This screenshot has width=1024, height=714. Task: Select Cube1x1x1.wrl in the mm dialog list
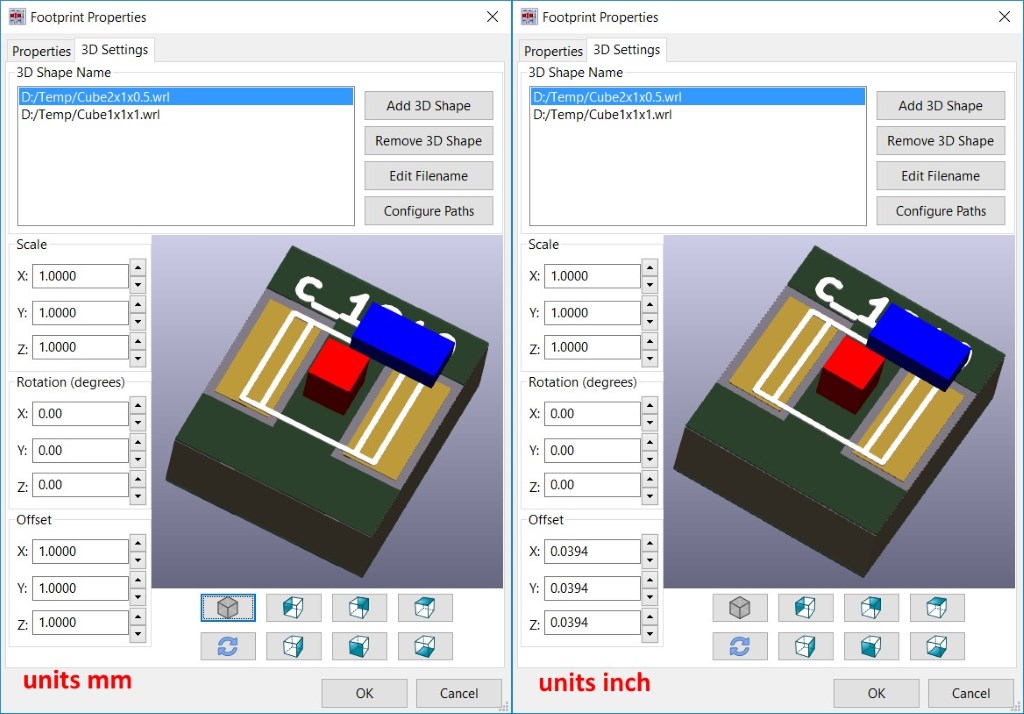[91, 115]
